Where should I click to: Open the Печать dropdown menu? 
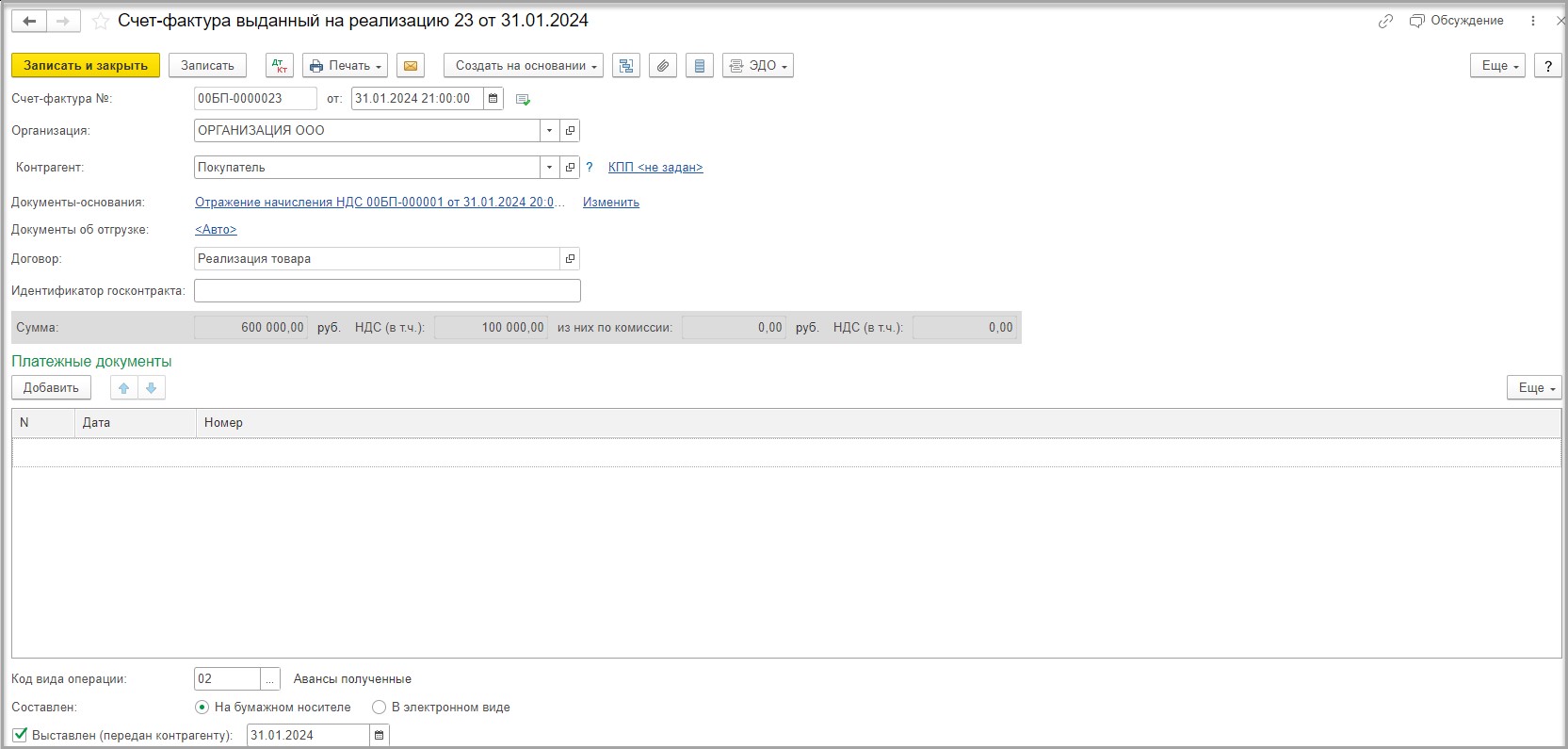[345, 65]
